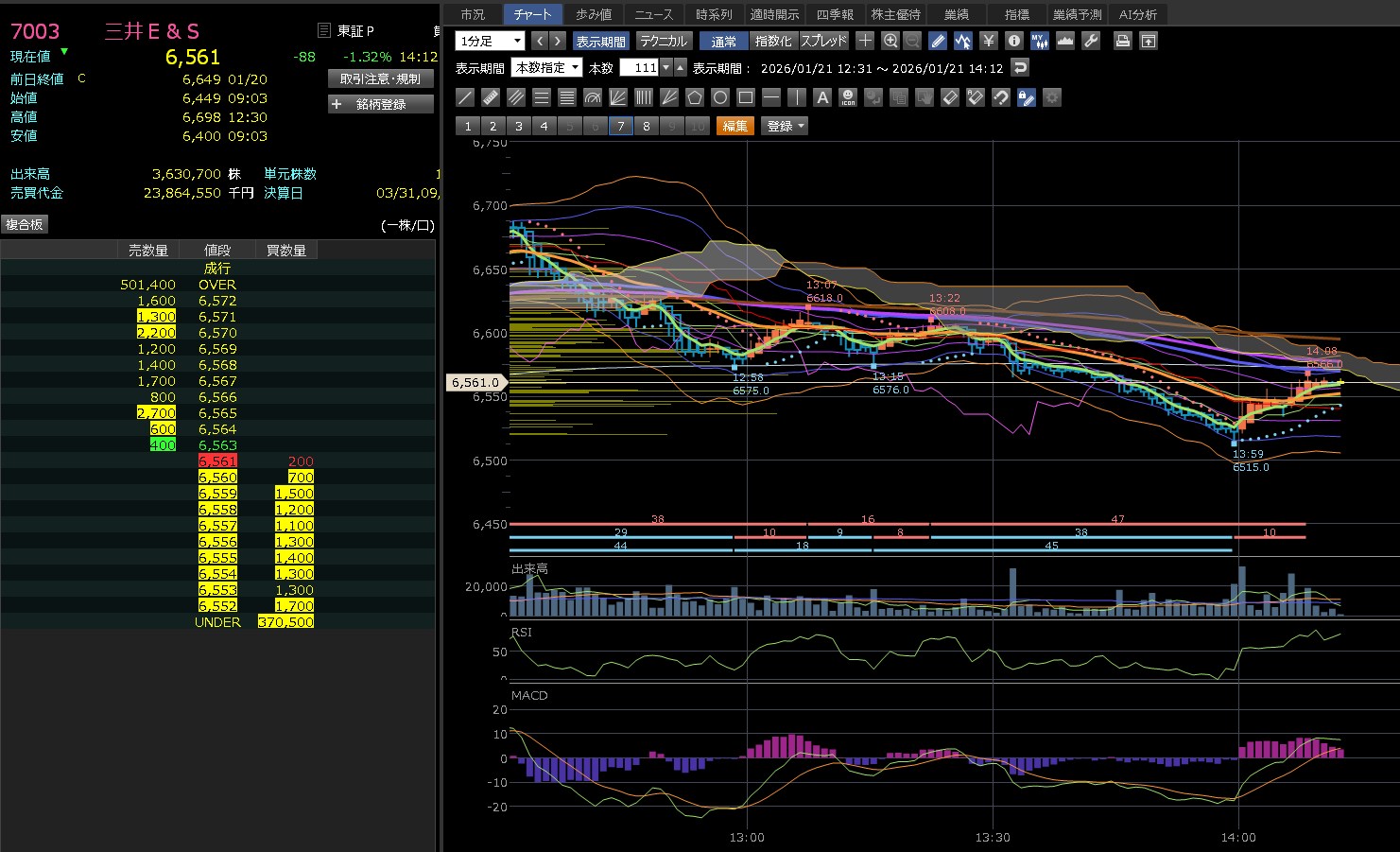This screenshot has height=852, width=1400.
Task: Click the 銘柄登録 button
Action: tap(381, 104)
